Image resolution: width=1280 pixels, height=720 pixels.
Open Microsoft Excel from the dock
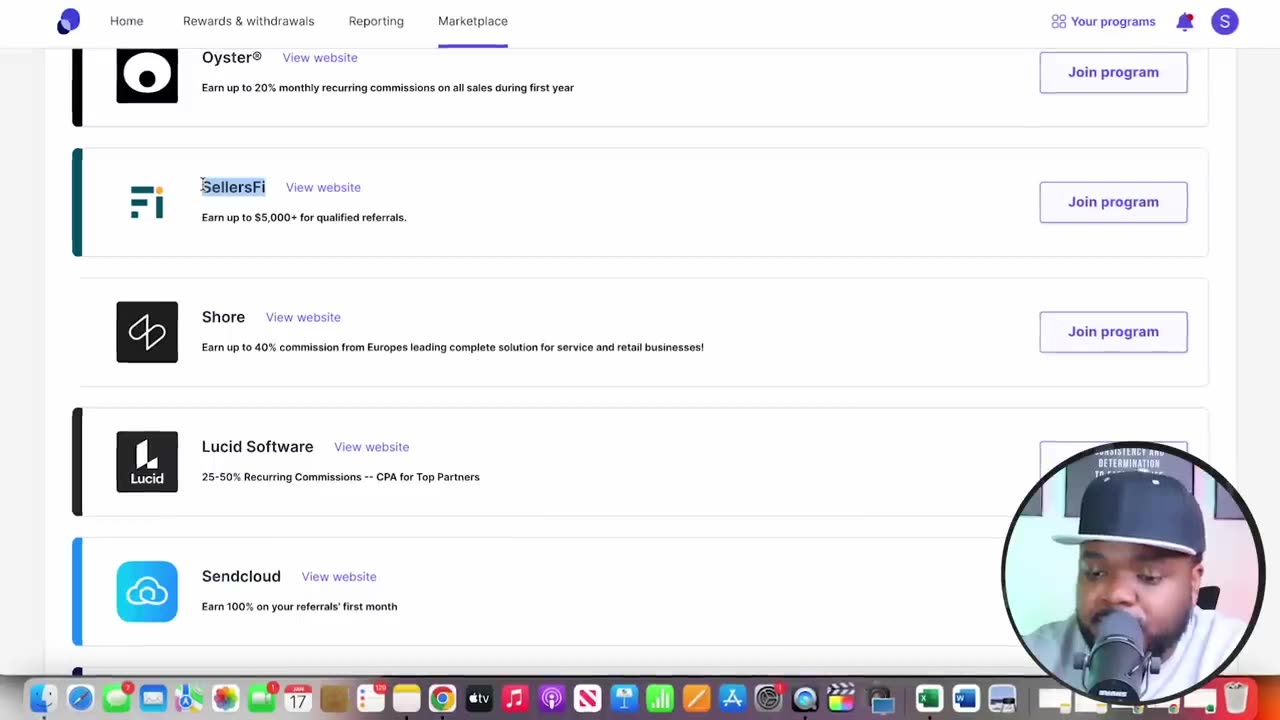coord(929,698)
